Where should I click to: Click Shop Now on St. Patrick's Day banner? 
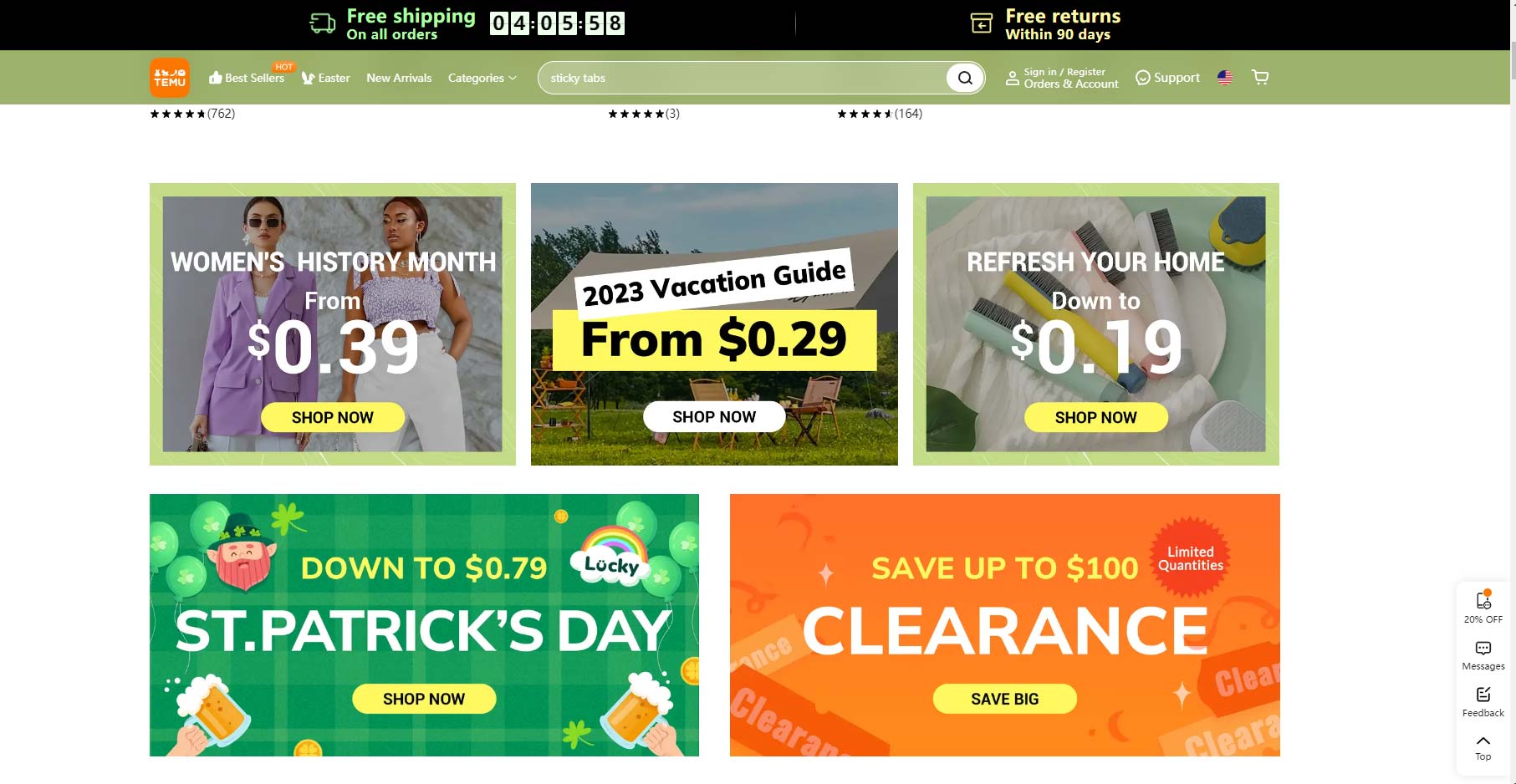tap(424, 699)
